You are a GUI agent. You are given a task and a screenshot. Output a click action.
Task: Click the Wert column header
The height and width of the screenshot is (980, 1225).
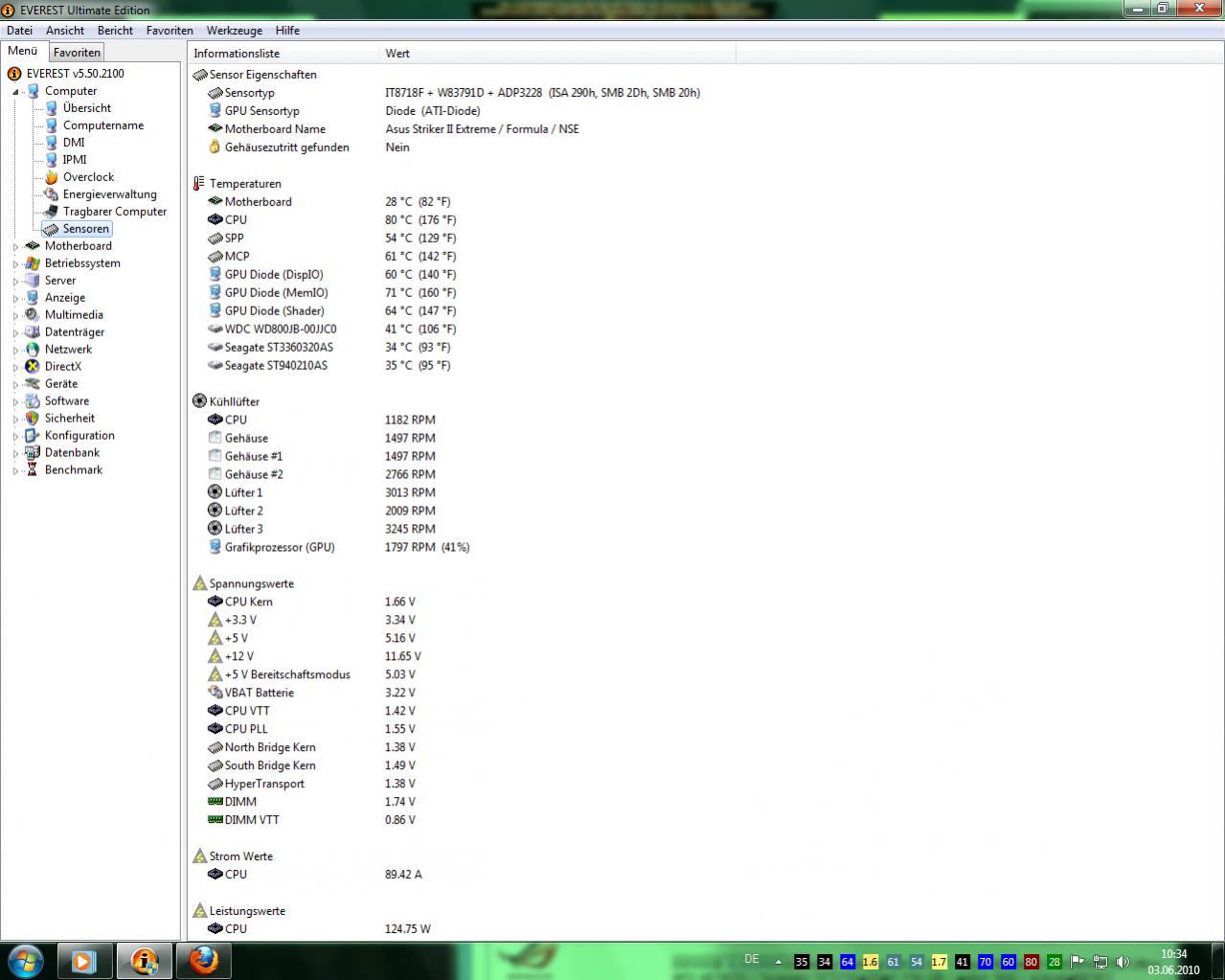point(557,54)
